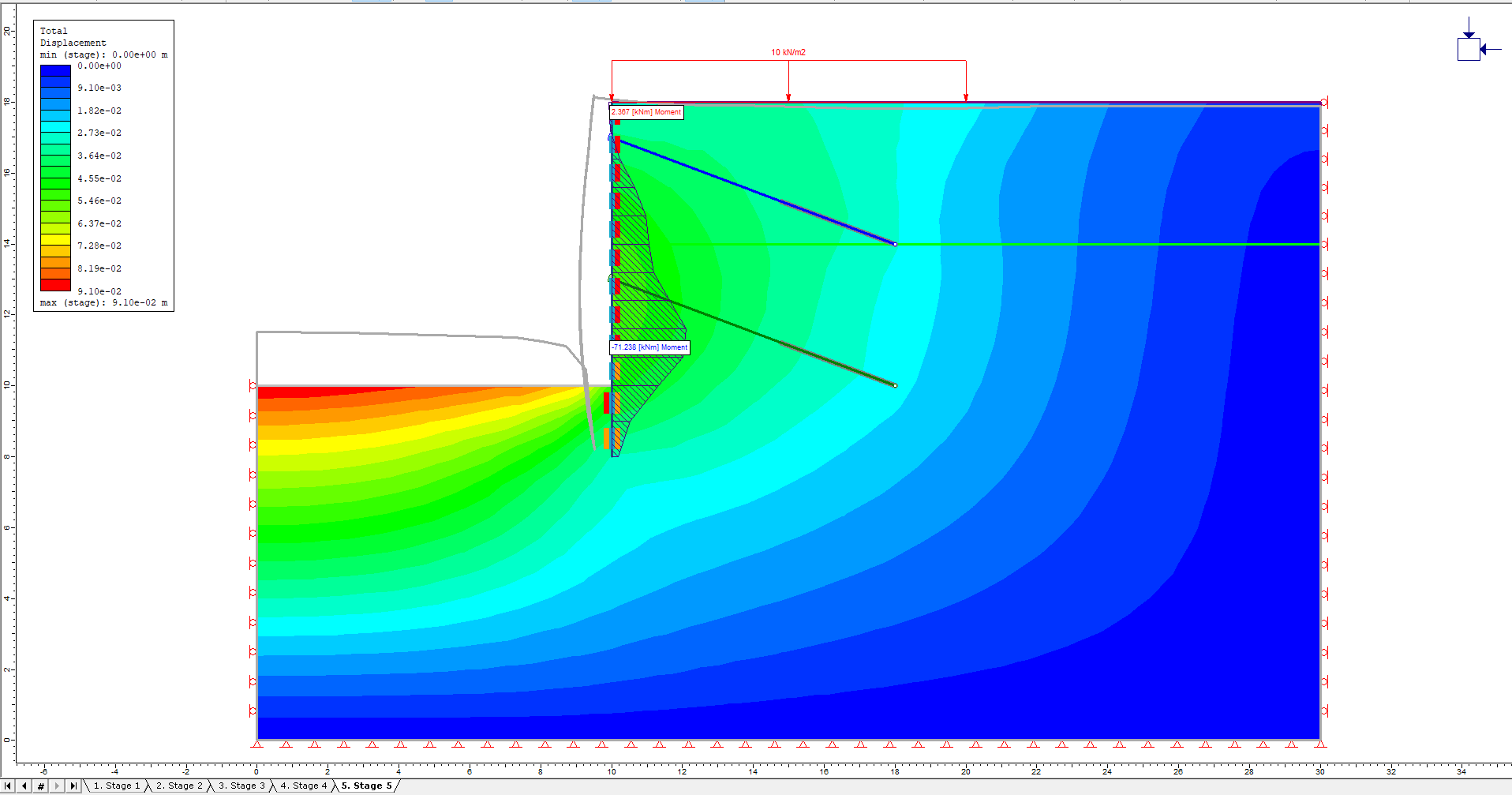Select the green horizontal boundary line
Screen dimensions: 1512x795
(1105, 244)
